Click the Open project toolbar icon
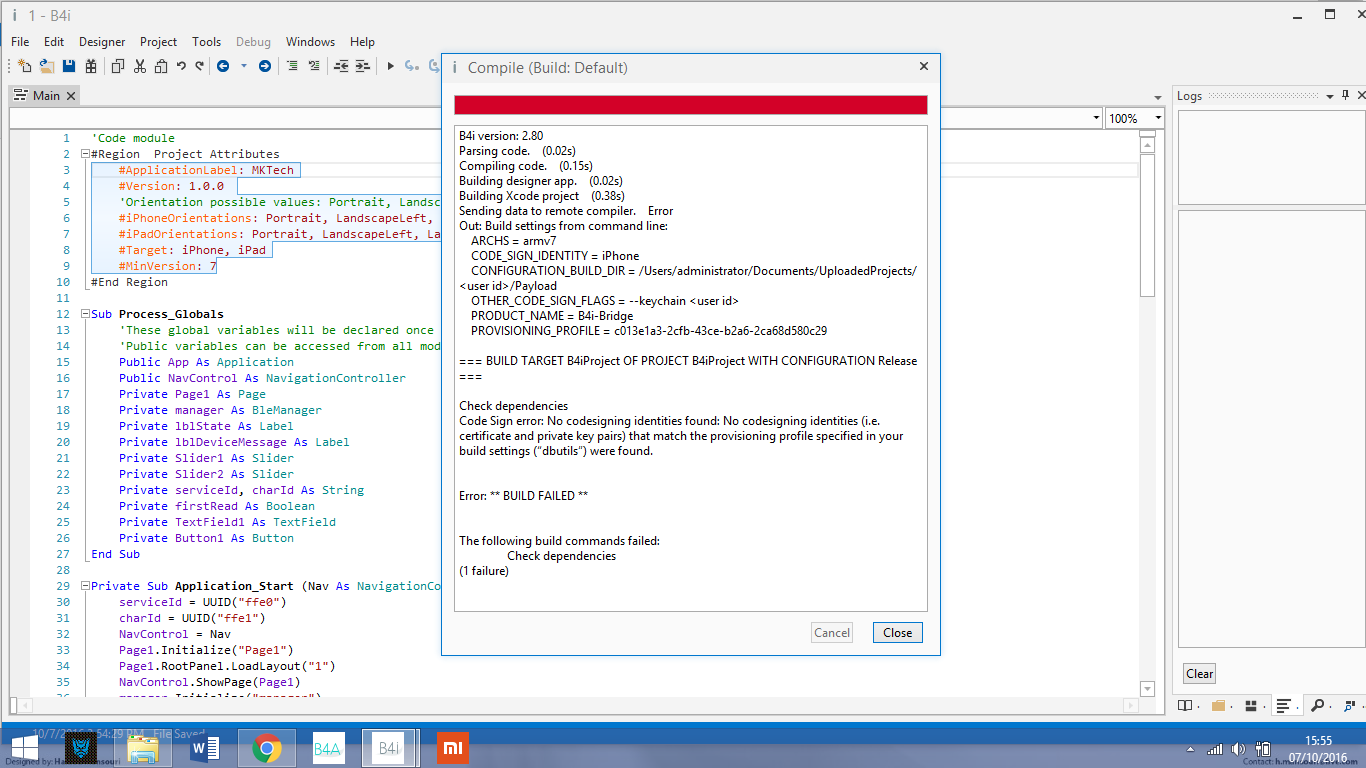The width and height of the screenshot is (1366, 768). (46, 66)
